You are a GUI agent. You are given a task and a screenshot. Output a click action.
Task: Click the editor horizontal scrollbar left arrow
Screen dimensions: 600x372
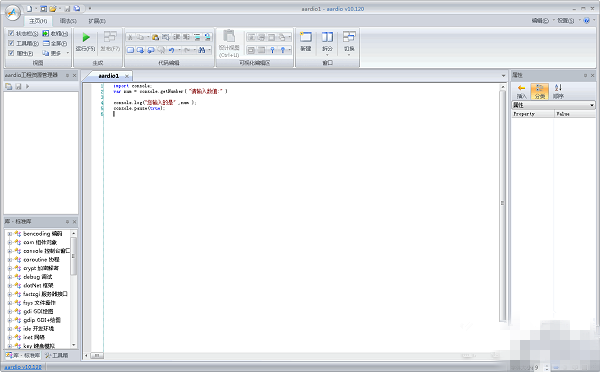86,356
